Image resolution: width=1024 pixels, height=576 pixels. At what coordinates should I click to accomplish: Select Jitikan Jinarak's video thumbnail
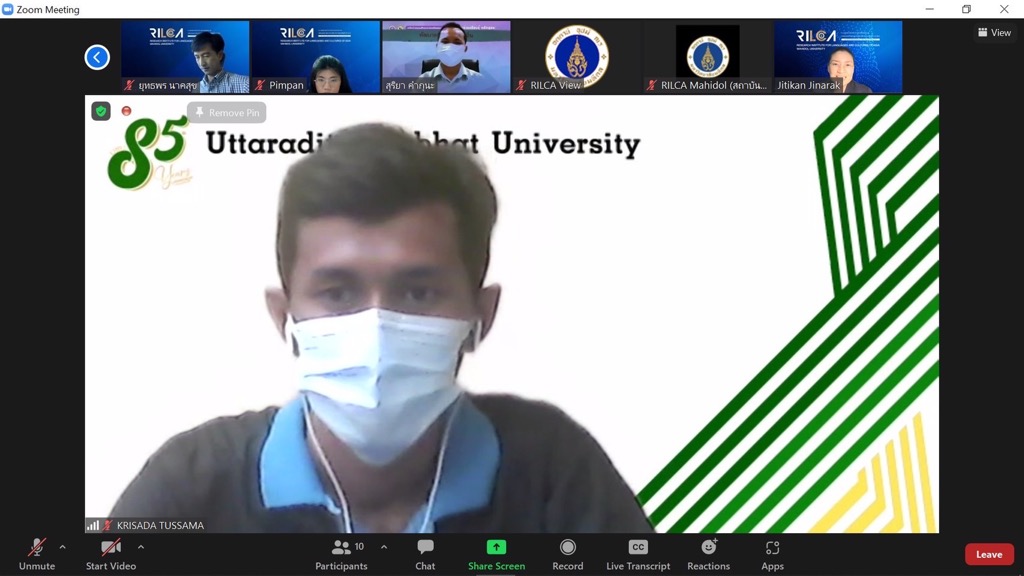(x=837, y=57)
